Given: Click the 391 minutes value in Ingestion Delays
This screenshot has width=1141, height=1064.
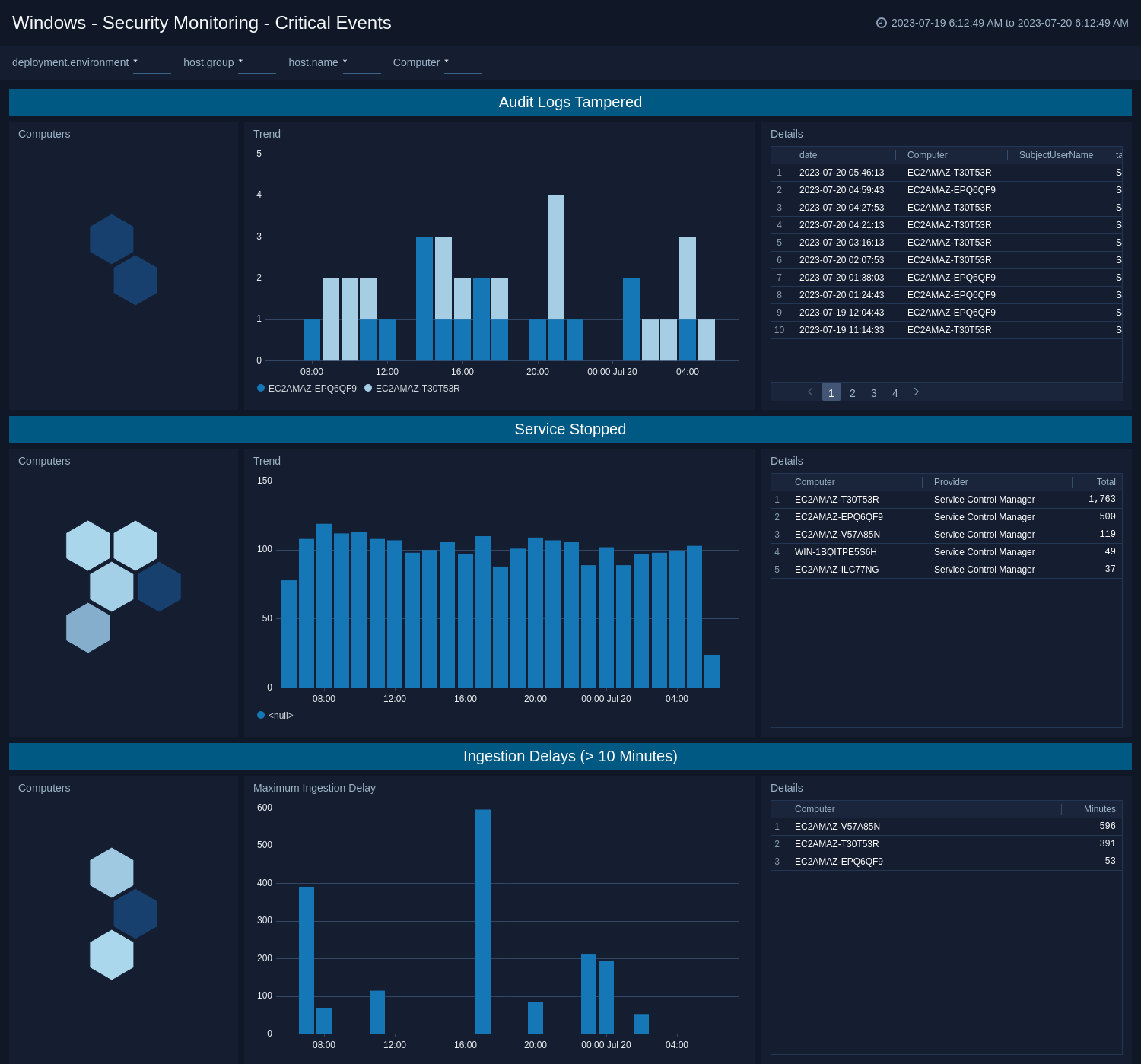Looking at the screenshot, I should point(1108,844).
